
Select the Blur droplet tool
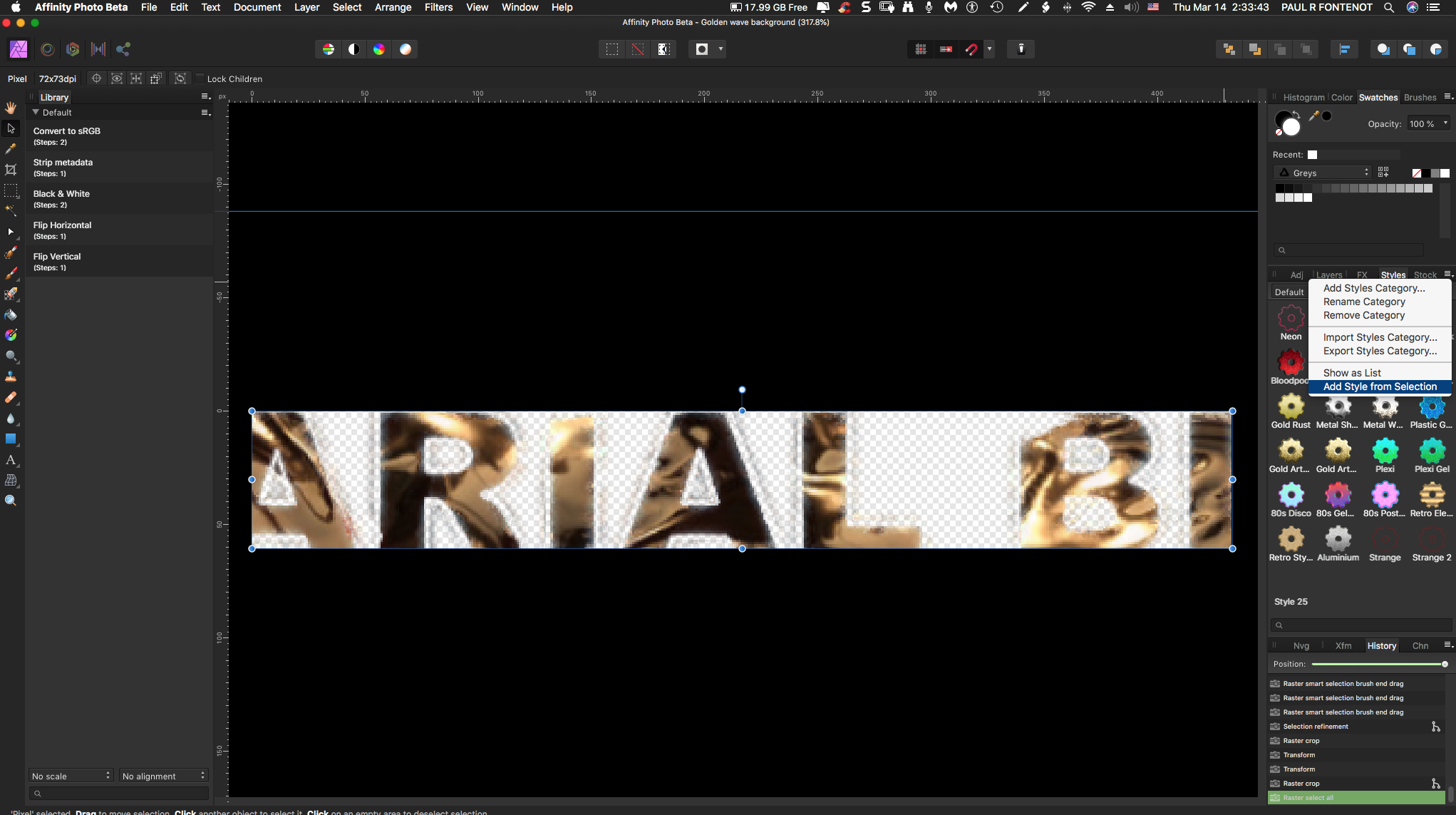[x=11, y=419]
